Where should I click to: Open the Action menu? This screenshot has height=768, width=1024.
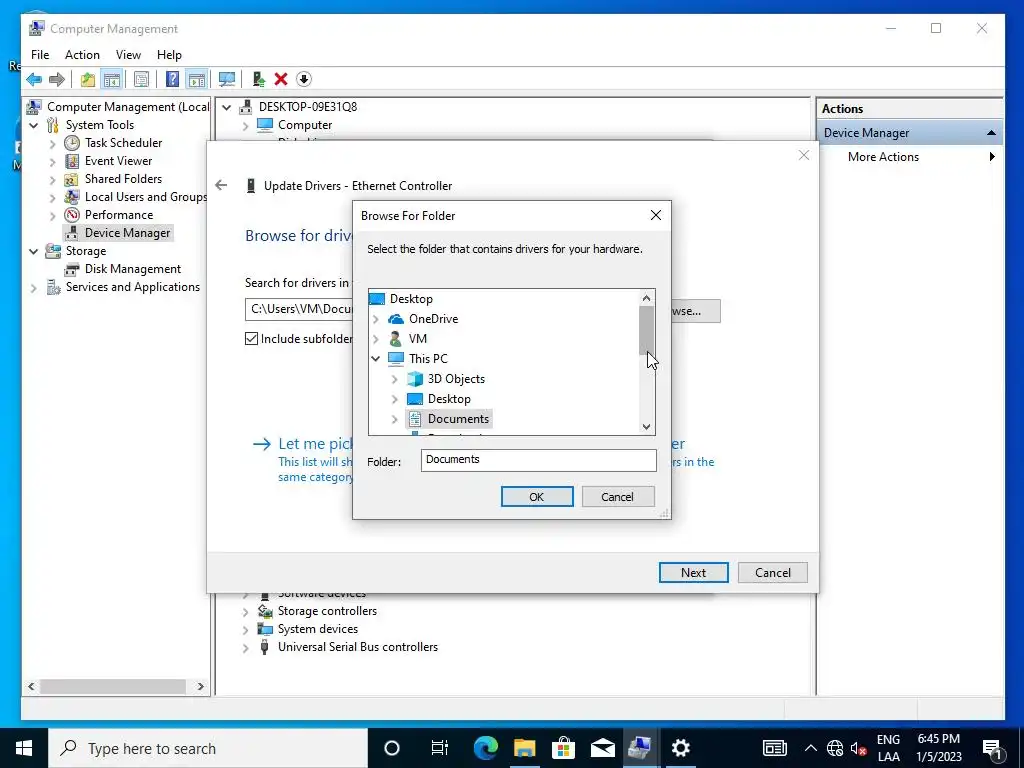[82, 55]
